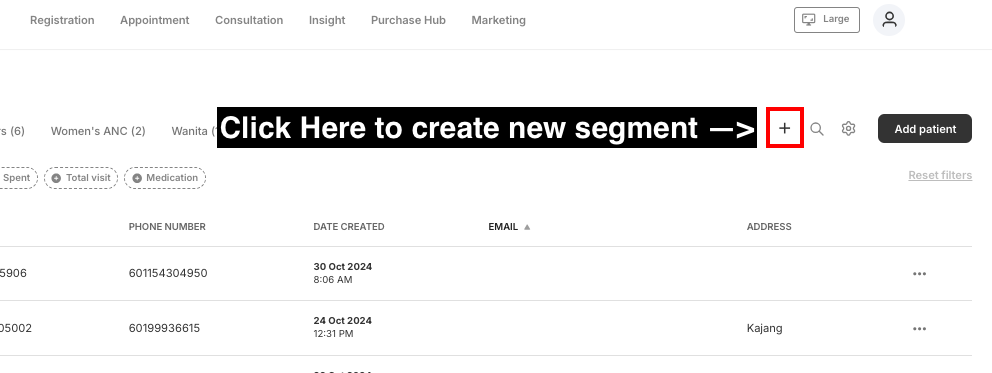This screenshot has height=373, width=992.
Task: Click the Kajang address cell
Action: coord(764,328)
